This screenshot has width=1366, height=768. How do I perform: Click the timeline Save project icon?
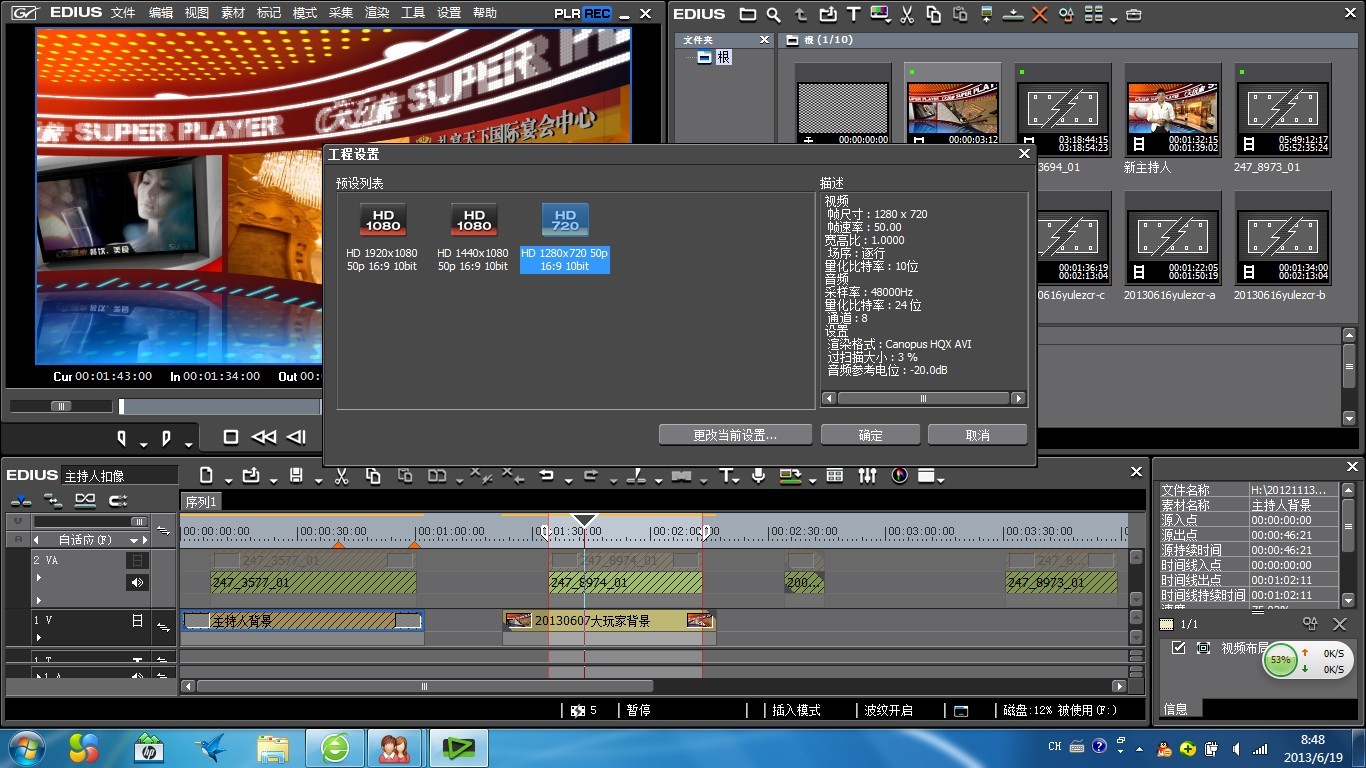(295, 476)
